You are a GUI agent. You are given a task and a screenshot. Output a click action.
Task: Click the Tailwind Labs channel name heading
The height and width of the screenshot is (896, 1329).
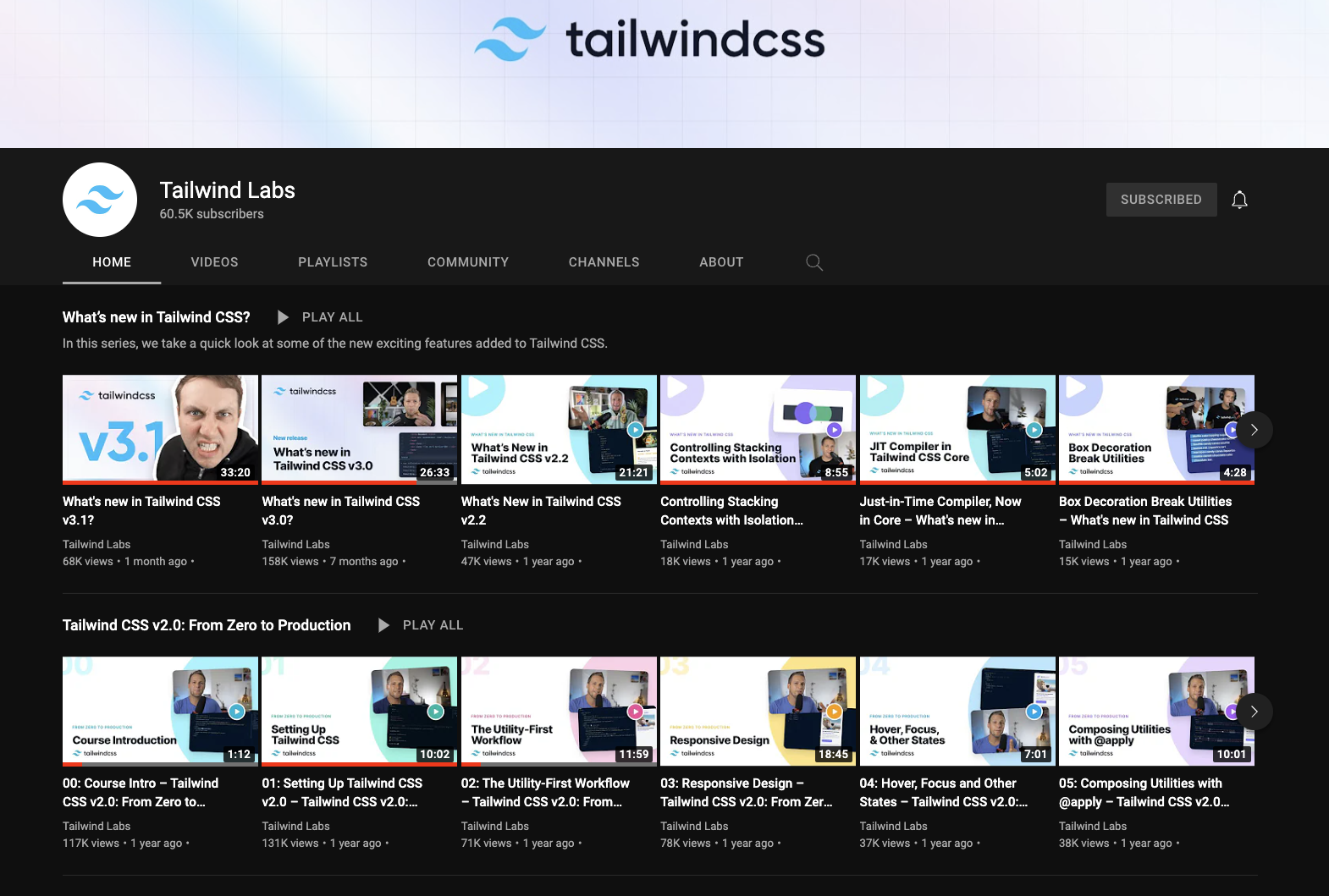[228, 190]
